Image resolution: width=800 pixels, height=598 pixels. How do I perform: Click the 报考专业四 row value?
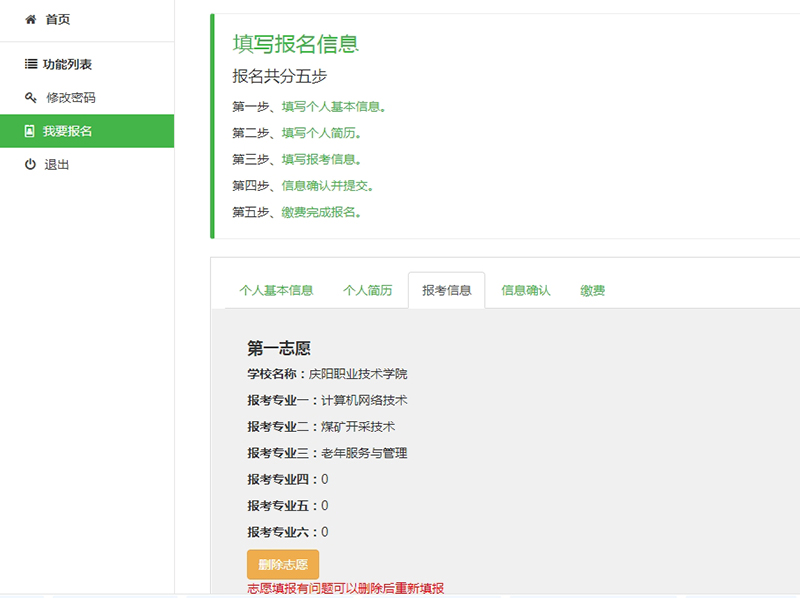pyautogui.click(x=324, y=480)
